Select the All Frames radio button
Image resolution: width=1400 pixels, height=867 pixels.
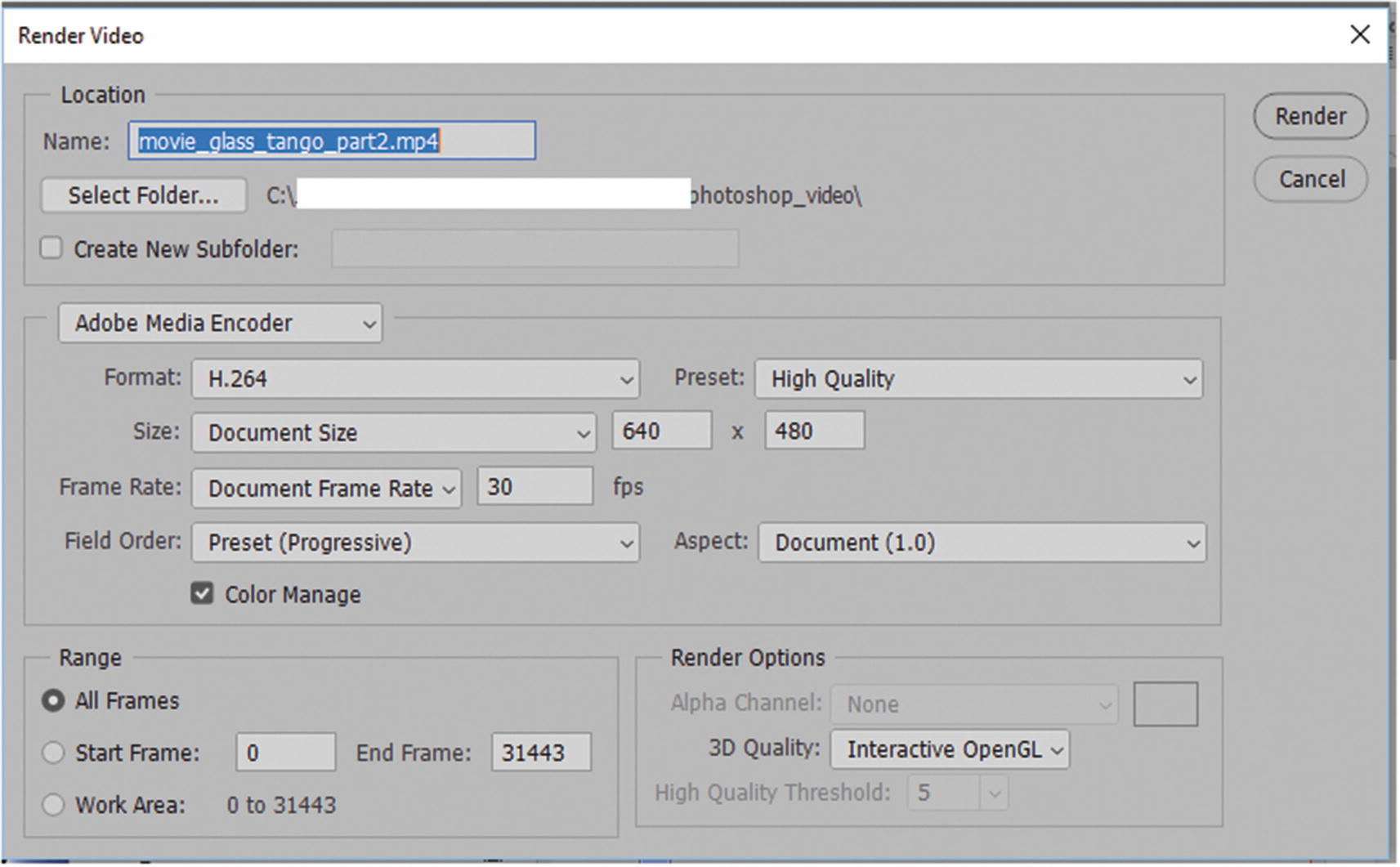(53, 701)
